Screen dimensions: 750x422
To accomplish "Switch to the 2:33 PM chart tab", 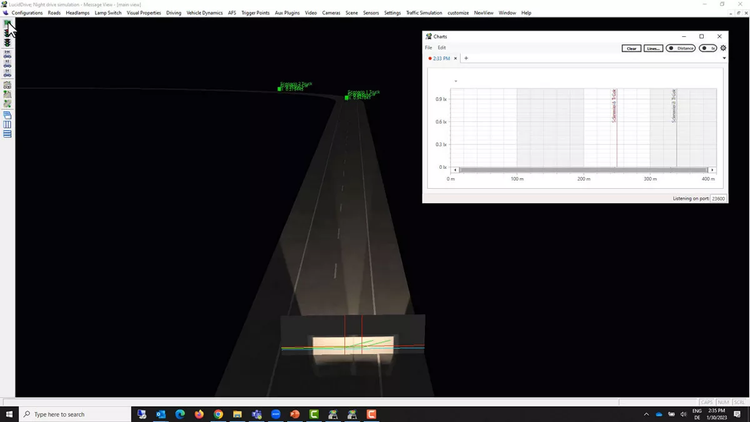I will pyautogui.click(x=440, y=58).
